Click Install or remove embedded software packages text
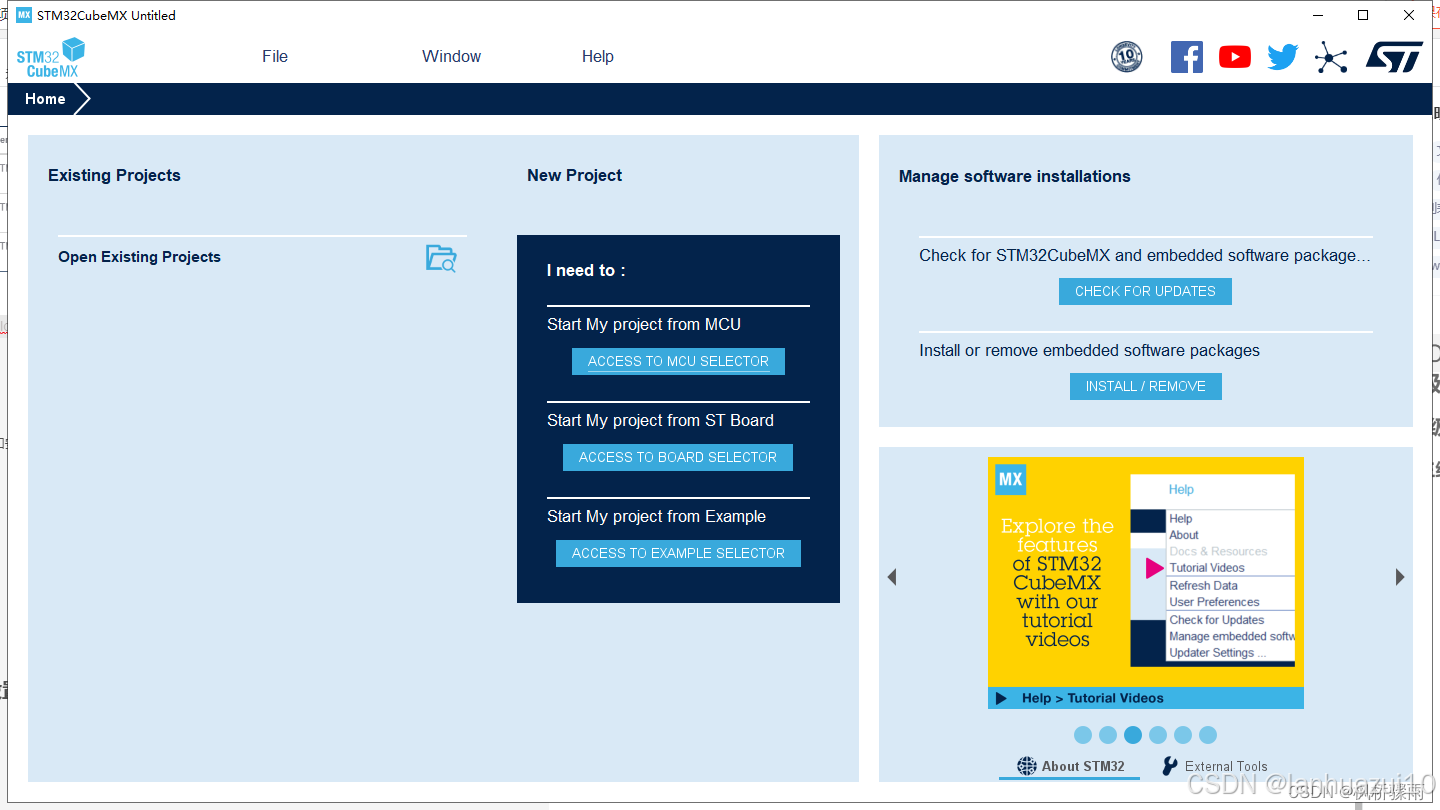The width and height of the screenshot is (1440, 810). (1089, 350)
